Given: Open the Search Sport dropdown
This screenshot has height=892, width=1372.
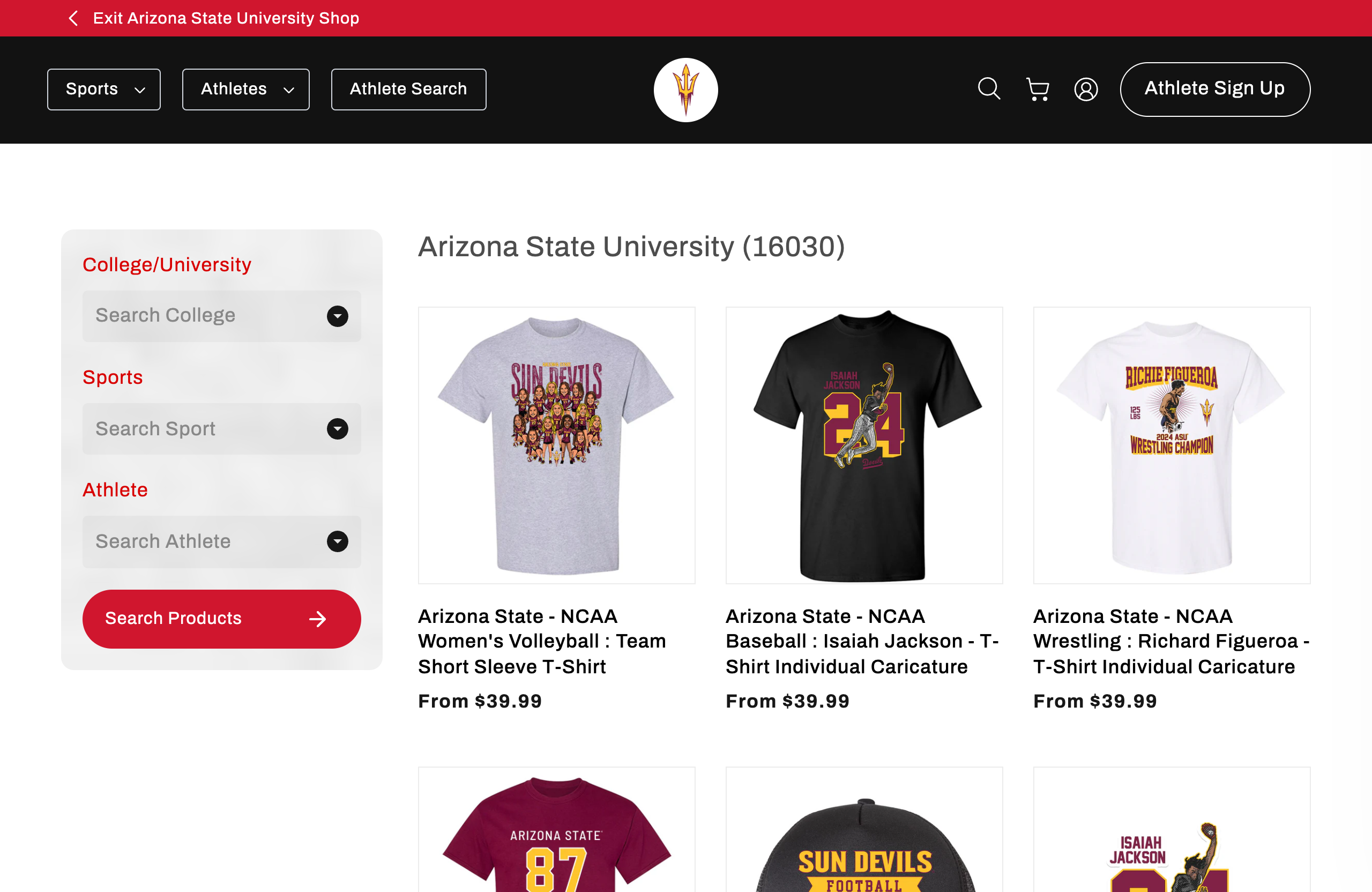Looking at the screenshot, I should click(x=337, y=429).
